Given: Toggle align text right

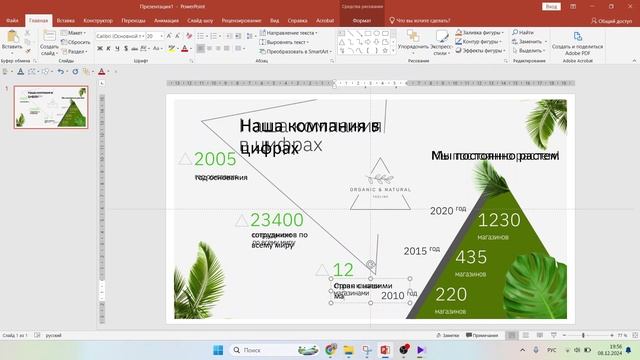Looking at the screenshot, I should (x=218, y=49).
